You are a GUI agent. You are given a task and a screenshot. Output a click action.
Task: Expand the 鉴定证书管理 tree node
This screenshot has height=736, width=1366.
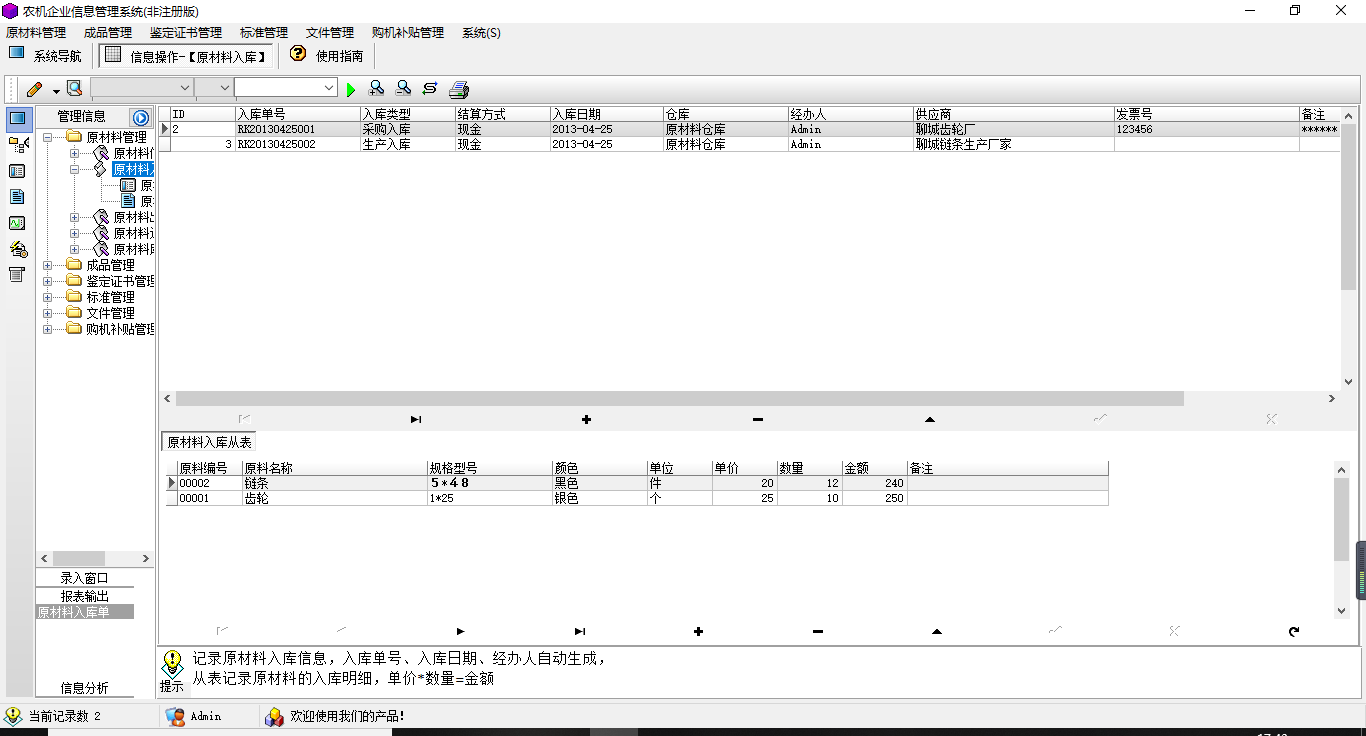click(48, 281)
